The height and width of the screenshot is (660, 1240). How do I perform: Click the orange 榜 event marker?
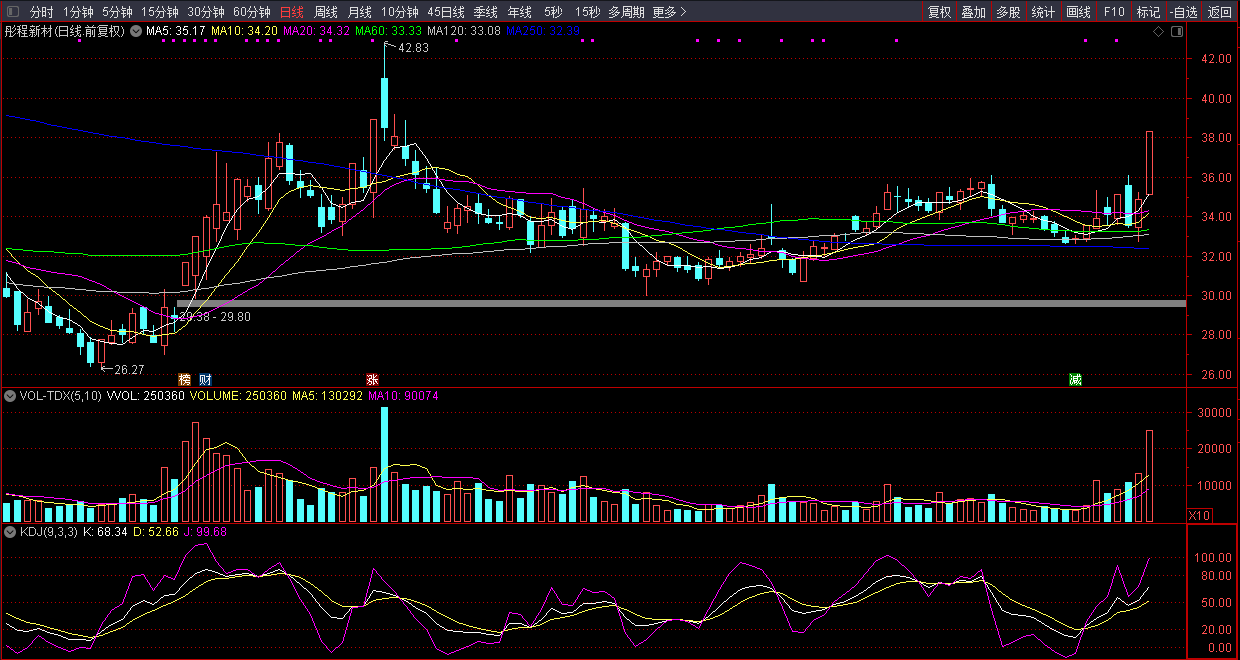tap(184, 380)
